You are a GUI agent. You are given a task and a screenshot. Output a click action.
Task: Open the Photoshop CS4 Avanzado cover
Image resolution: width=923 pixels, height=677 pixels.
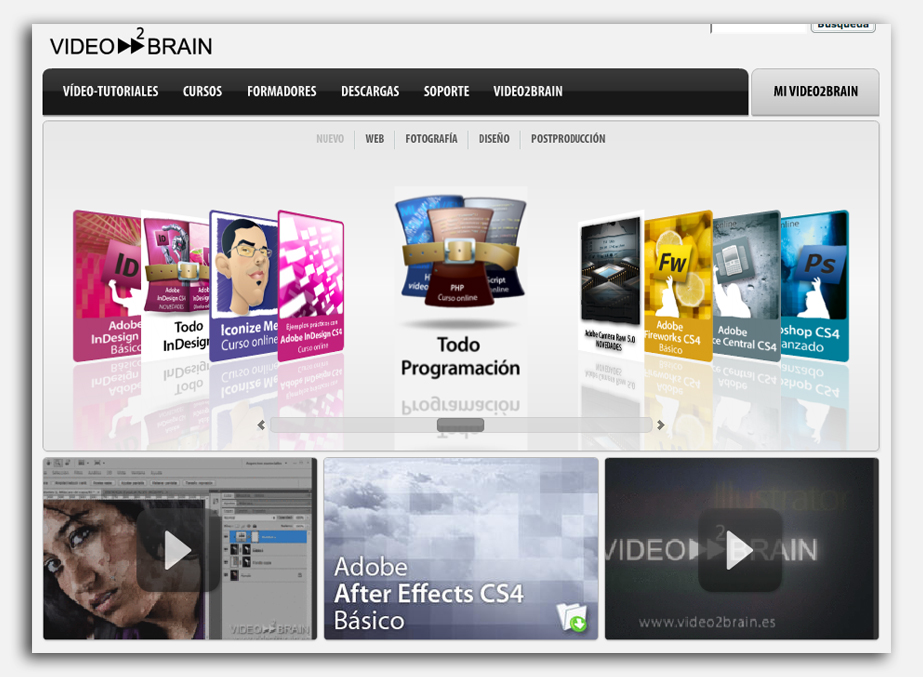click(815, 286)
